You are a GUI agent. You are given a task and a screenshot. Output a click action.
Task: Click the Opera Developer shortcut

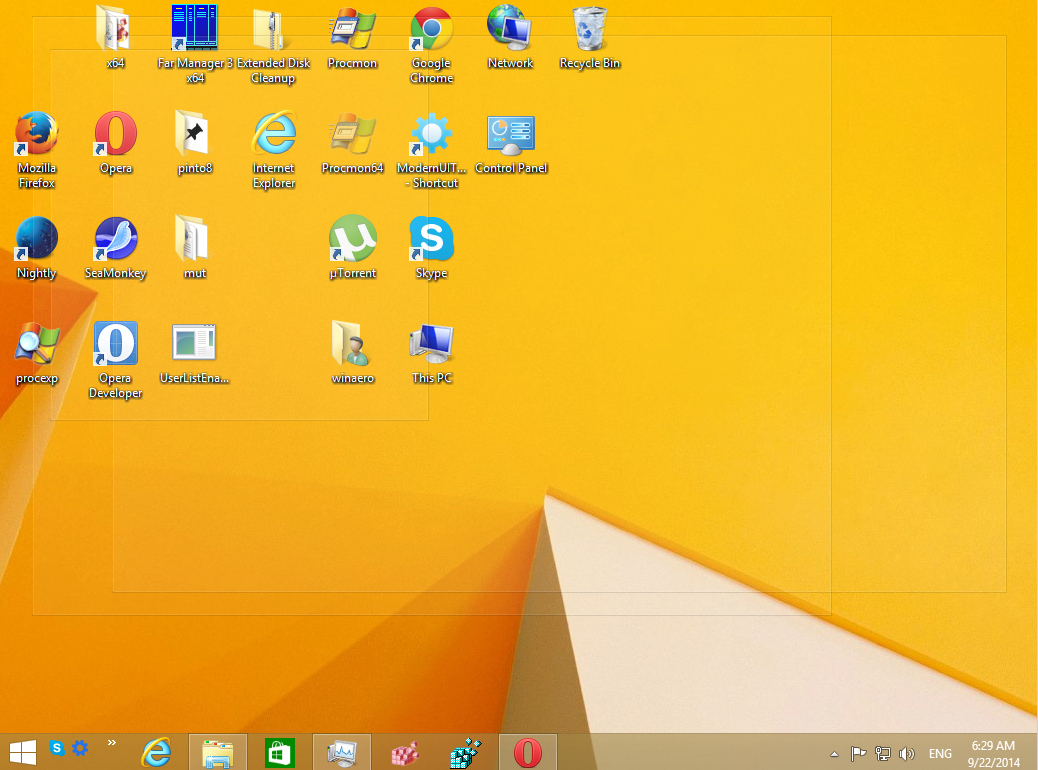(x=116, y=360)
